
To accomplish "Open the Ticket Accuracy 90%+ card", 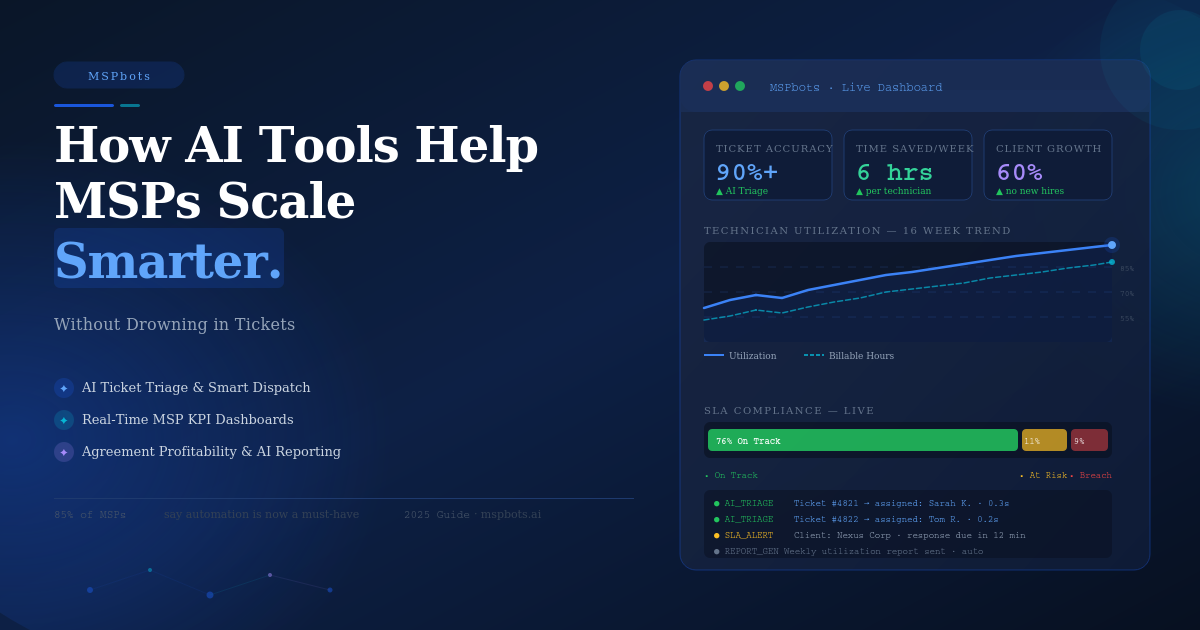I will [768, 165].
